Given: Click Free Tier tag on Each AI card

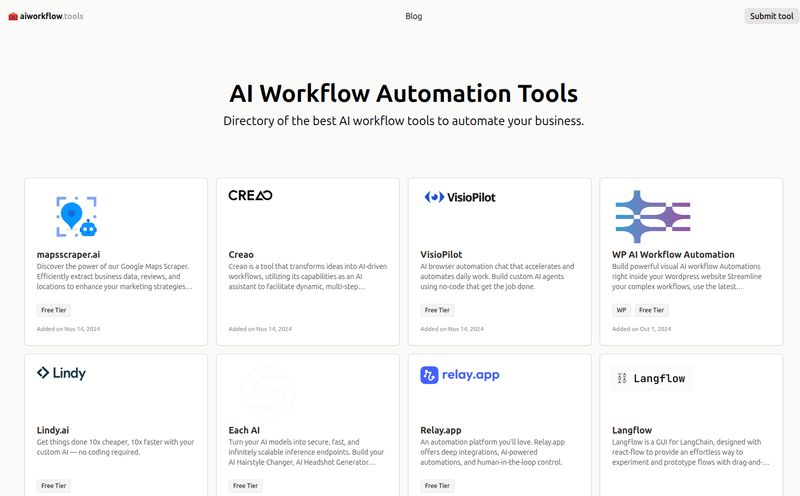Looking at the screenshot, I should [245, 486].
